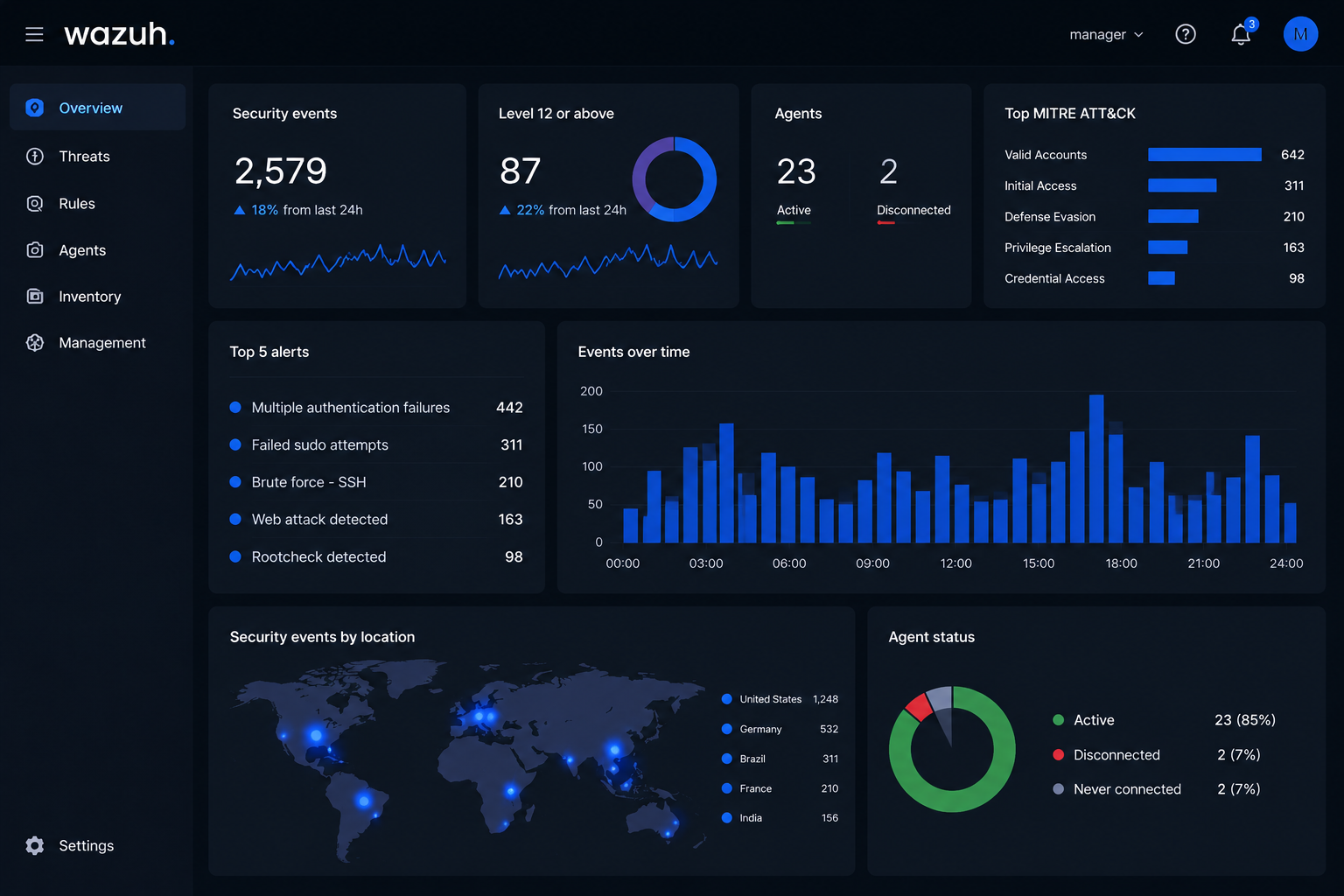Click the Disconnected red legend swatch
The image size is (1344, 896).
pyautogui.click(x=1058, y=754)
